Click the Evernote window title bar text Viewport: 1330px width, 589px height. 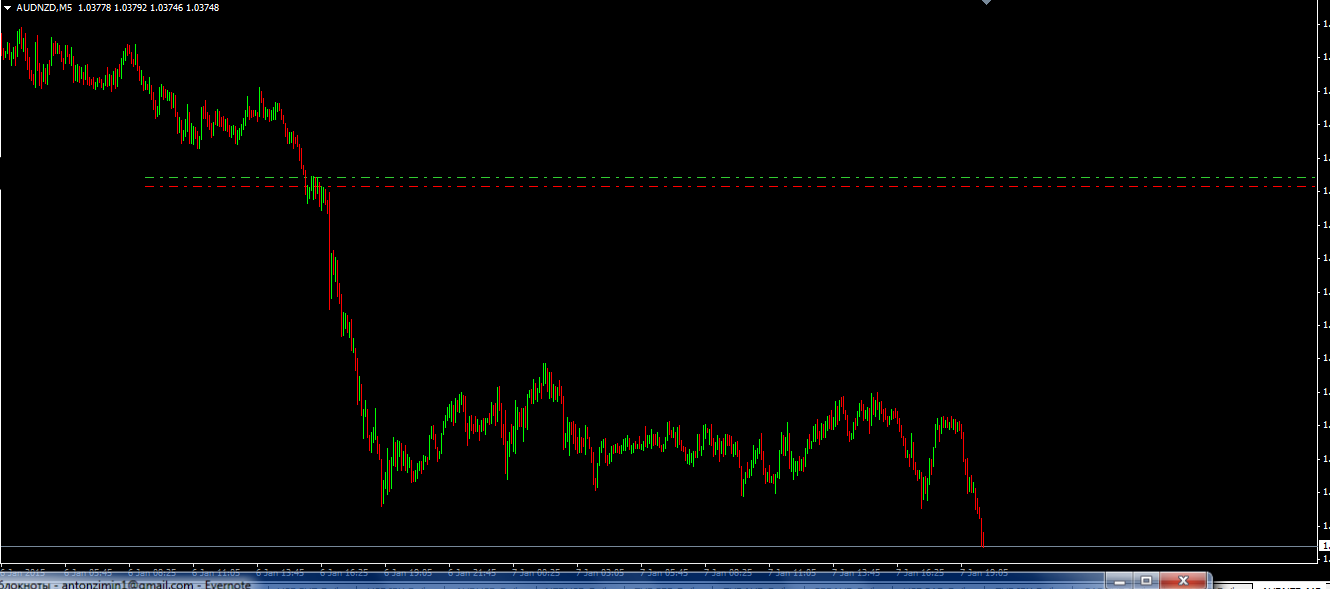click(126, 585)
